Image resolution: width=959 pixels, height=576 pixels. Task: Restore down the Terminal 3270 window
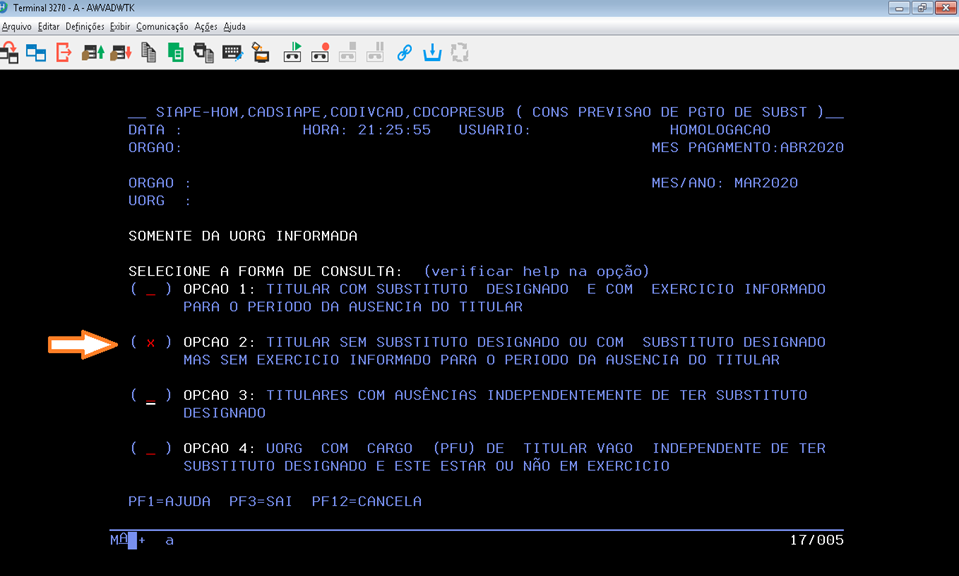(922, 8)
